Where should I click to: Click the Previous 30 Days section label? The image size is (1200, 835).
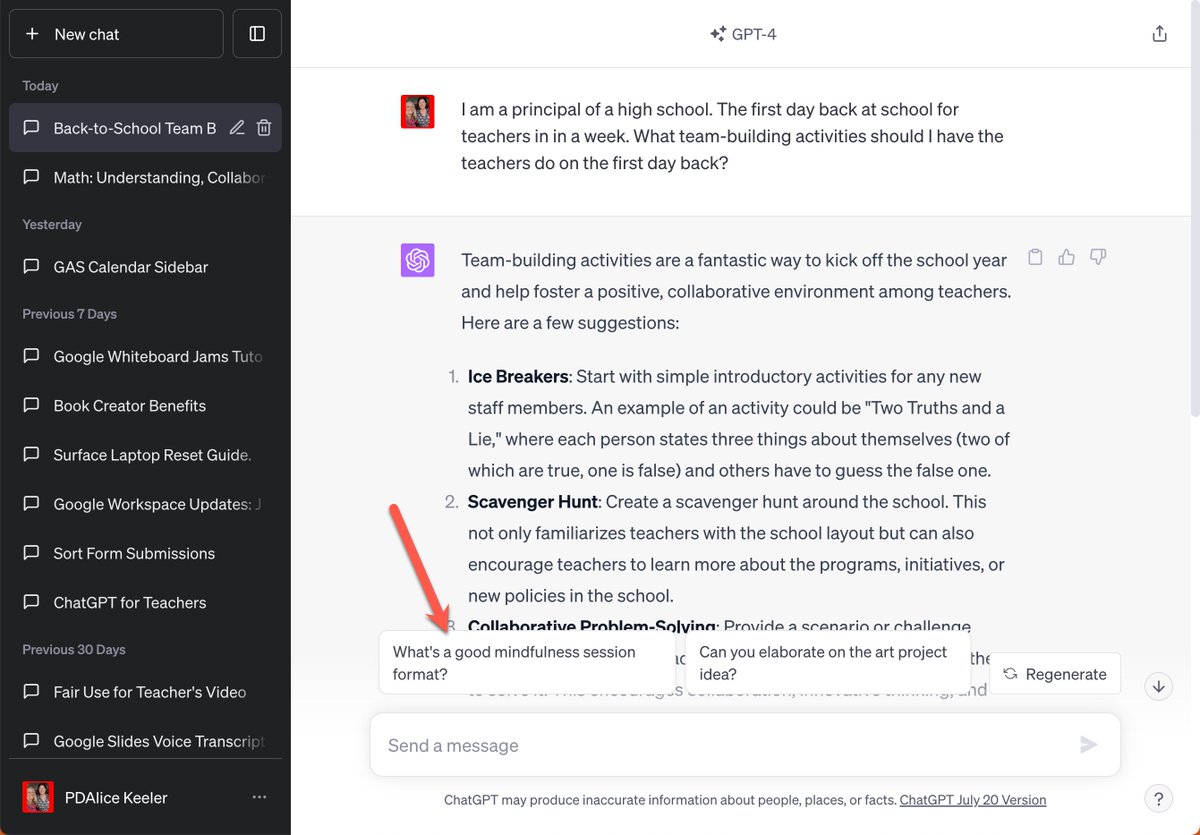(74, 650)
